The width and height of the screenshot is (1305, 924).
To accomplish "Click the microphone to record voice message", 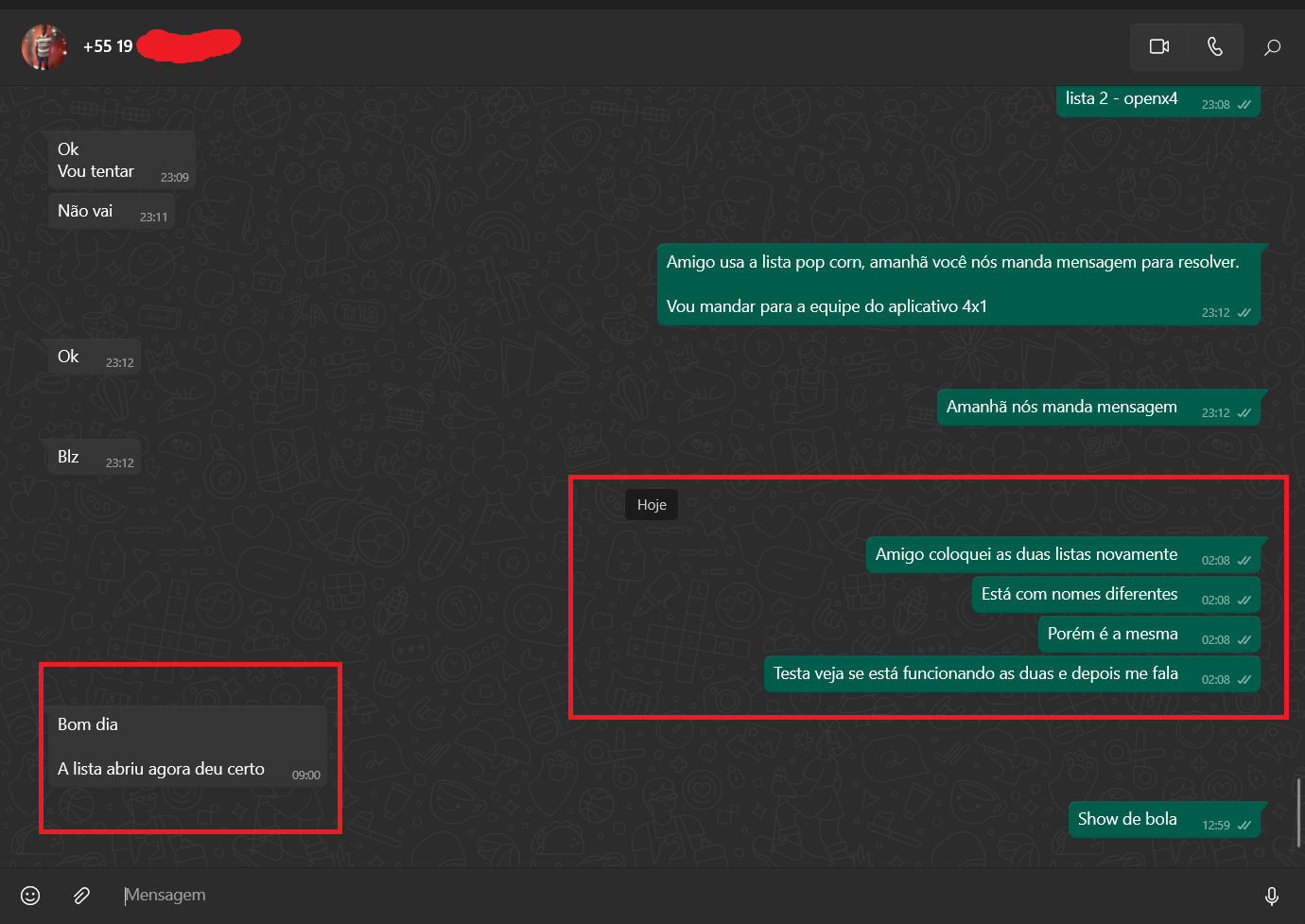I will coord(1272,895).
